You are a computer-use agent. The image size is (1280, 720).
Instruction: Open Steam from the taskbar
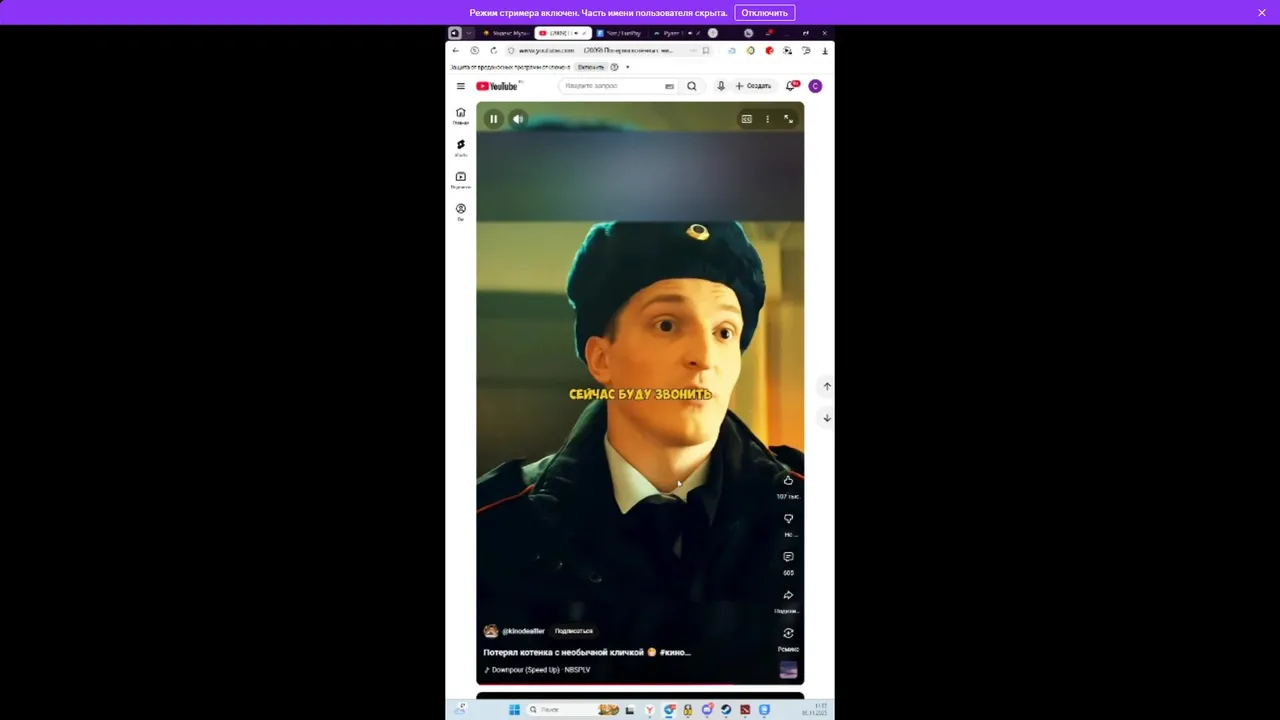pos(726,710)
